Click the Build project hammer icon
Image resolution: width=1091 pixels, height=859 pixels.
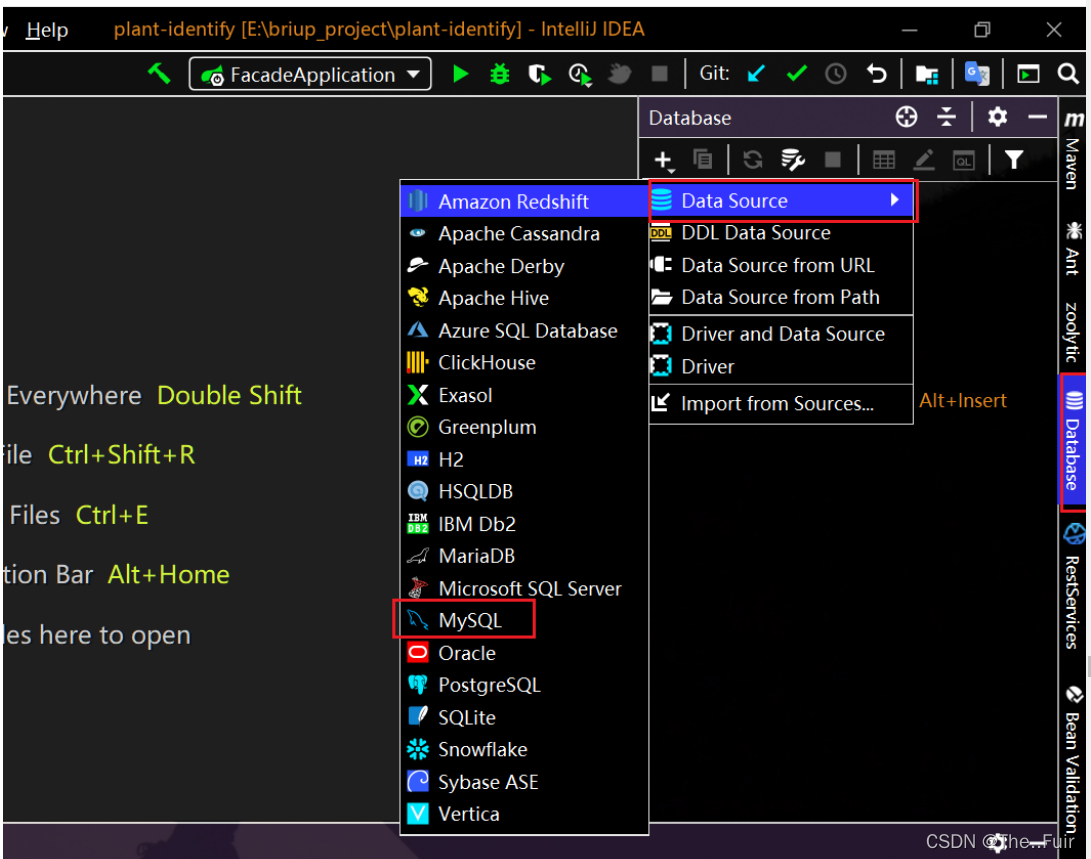click(x=159, y=73)
